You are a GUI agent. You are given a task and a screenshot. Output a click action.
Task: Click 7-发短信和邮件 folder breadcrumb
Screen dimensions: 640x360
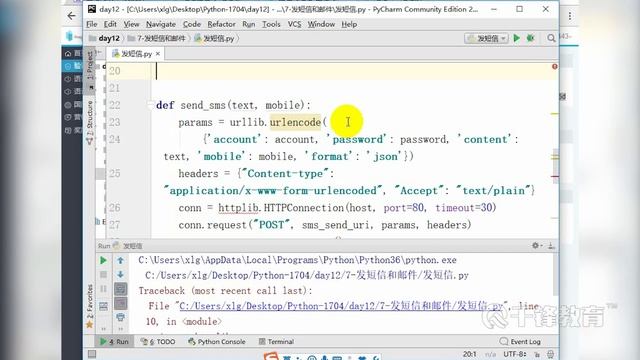(157, 38)
